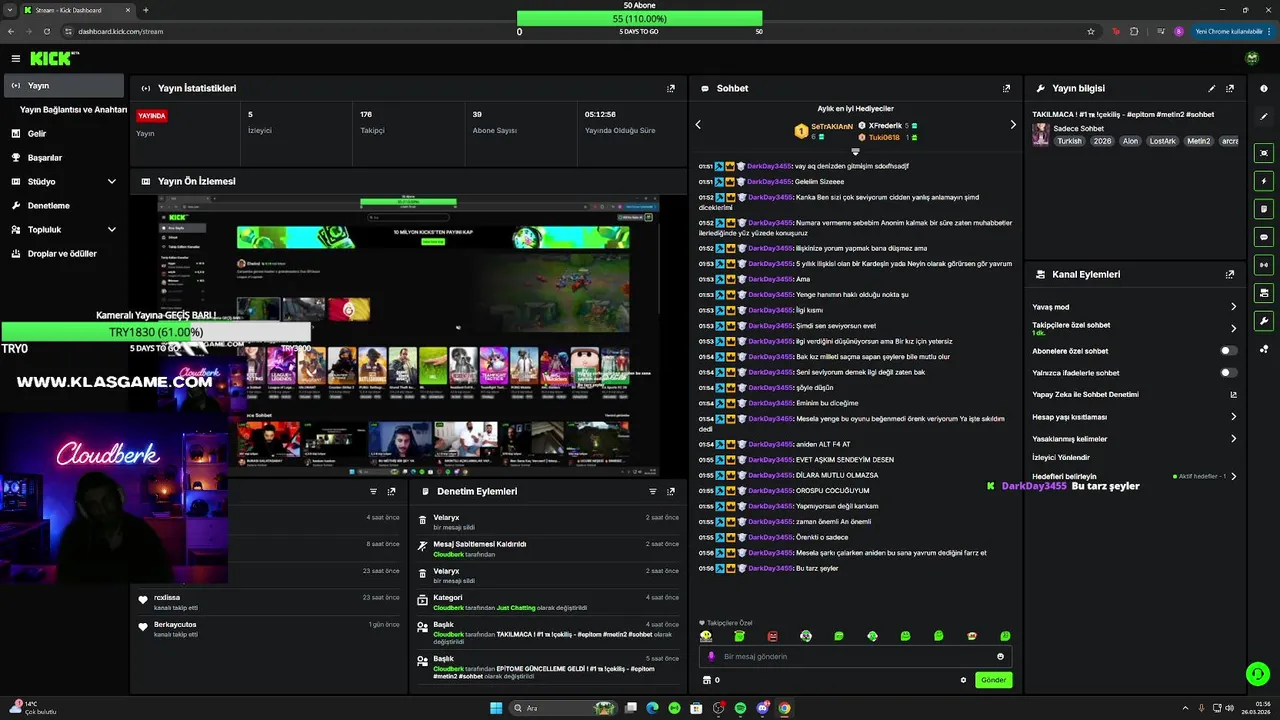Image resolution: width=1280 pixels, height=720 pixels.
Task: Pop out the Yayın İstatistikleri panel
Action: click(671, 88)
